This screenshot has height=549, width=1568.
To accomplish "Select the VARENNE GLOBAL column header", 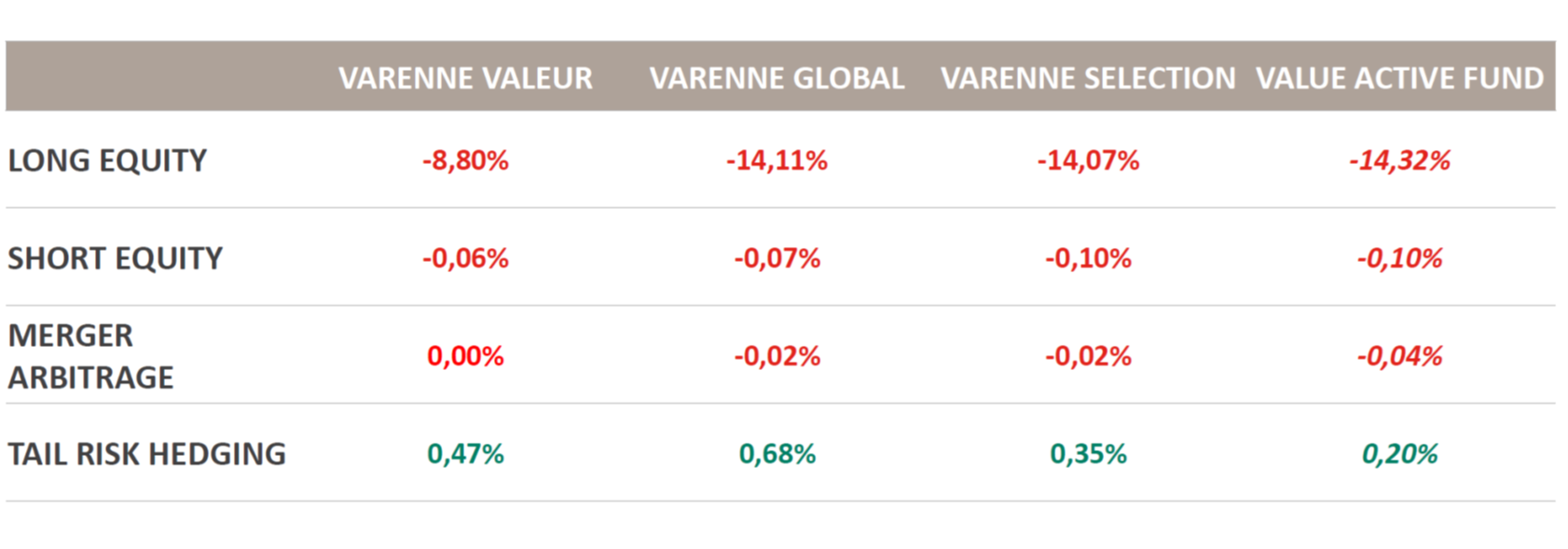I will (777, 78).
